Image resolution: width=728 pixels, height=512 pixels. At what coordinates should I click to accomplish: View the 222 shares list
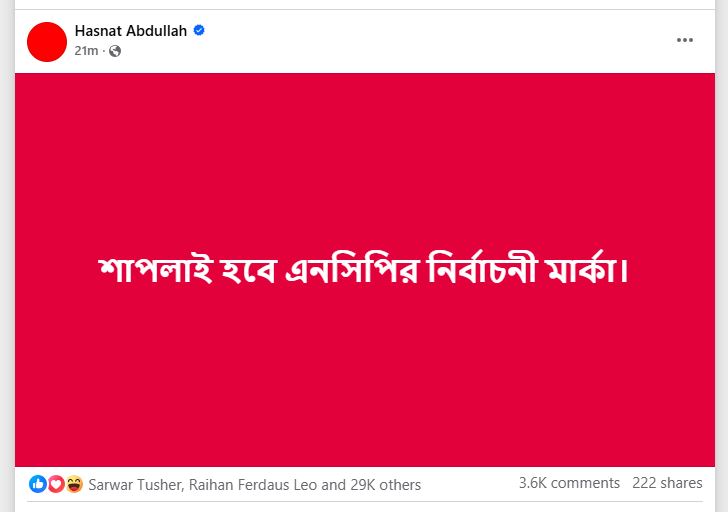(667, 483)
